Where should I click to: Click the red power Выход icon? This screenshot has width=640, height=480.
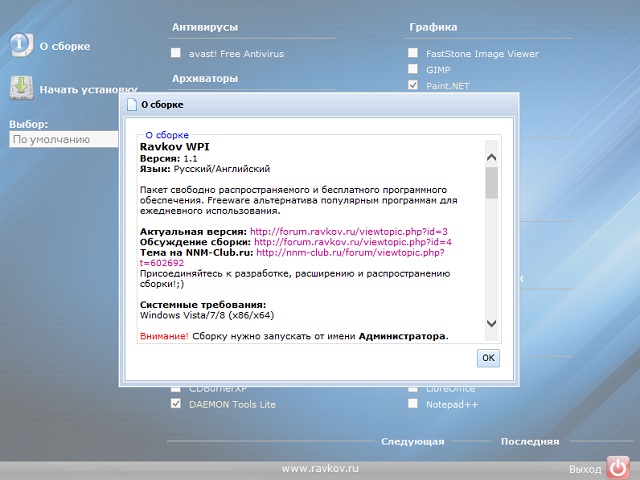pos(618,468)
